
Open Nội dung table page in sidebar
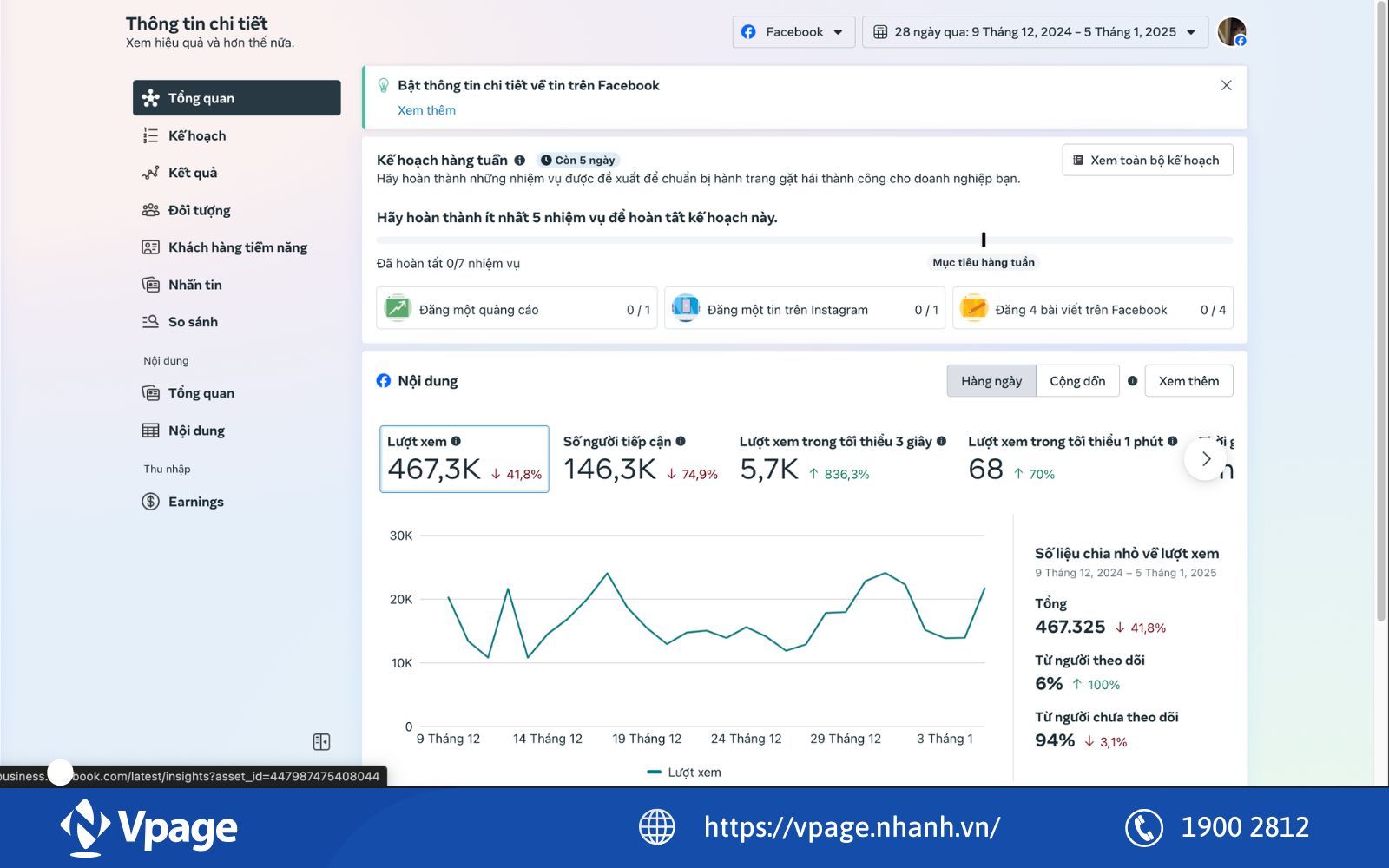pos(237,431)
